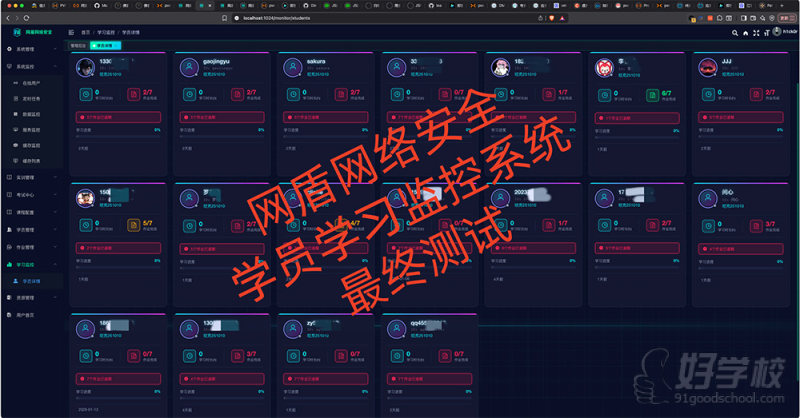Expand the 作业管理 sidebar menu
800x418 pixels.
[x=32, y=247]
